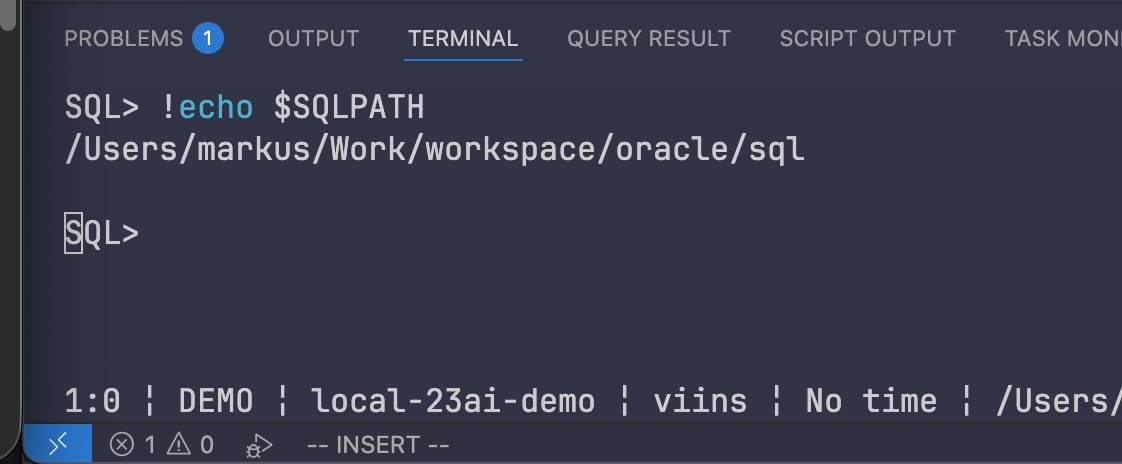The height and width of the screenshot is (464, 1122).
Task: Open the remote window indicator
Action: pyautogui.click(x=57, y=444)
